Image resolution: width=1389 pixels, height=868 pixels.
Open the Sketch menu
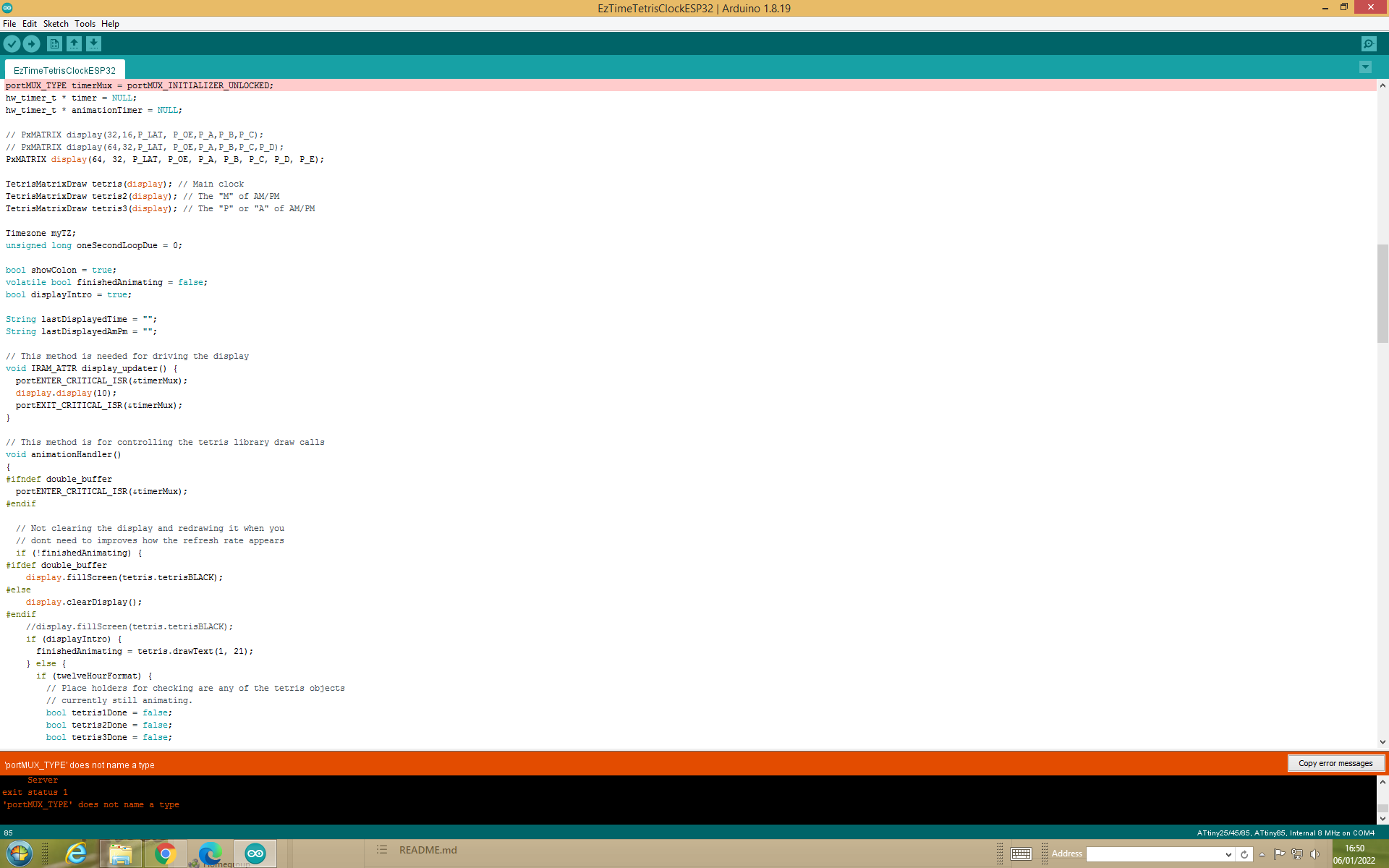(56, 24)
